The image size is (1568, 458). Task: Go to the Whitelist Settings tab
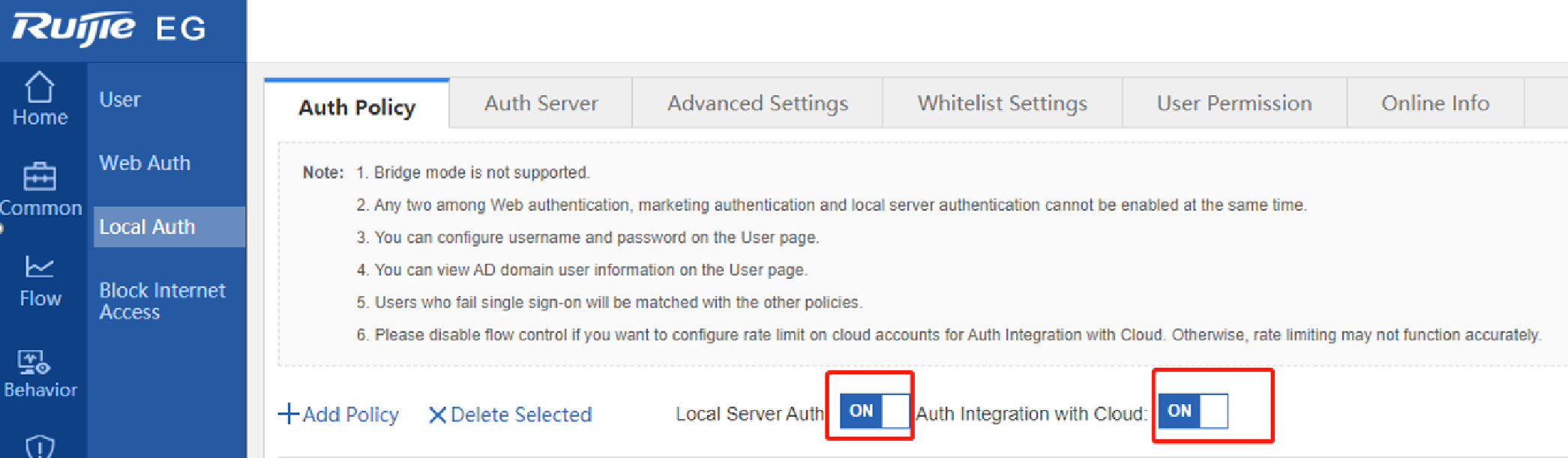coord(1002,103)
